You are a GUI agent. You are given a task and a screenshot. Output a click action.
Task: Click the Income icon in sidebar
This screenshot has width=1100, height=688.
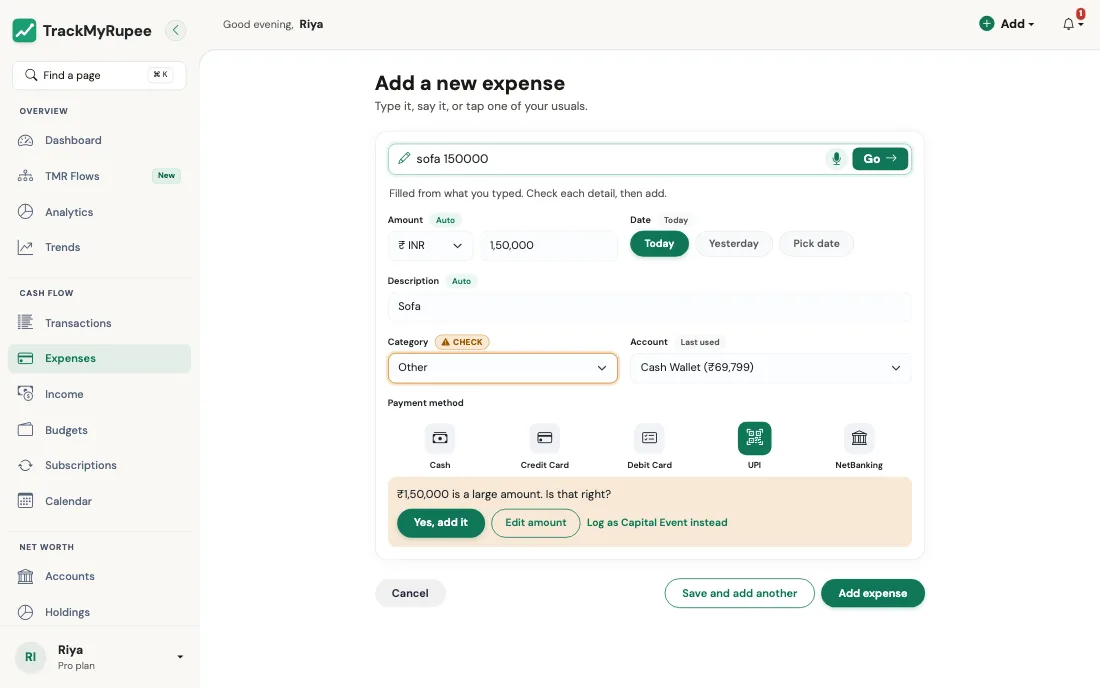[x=25, y=394]
